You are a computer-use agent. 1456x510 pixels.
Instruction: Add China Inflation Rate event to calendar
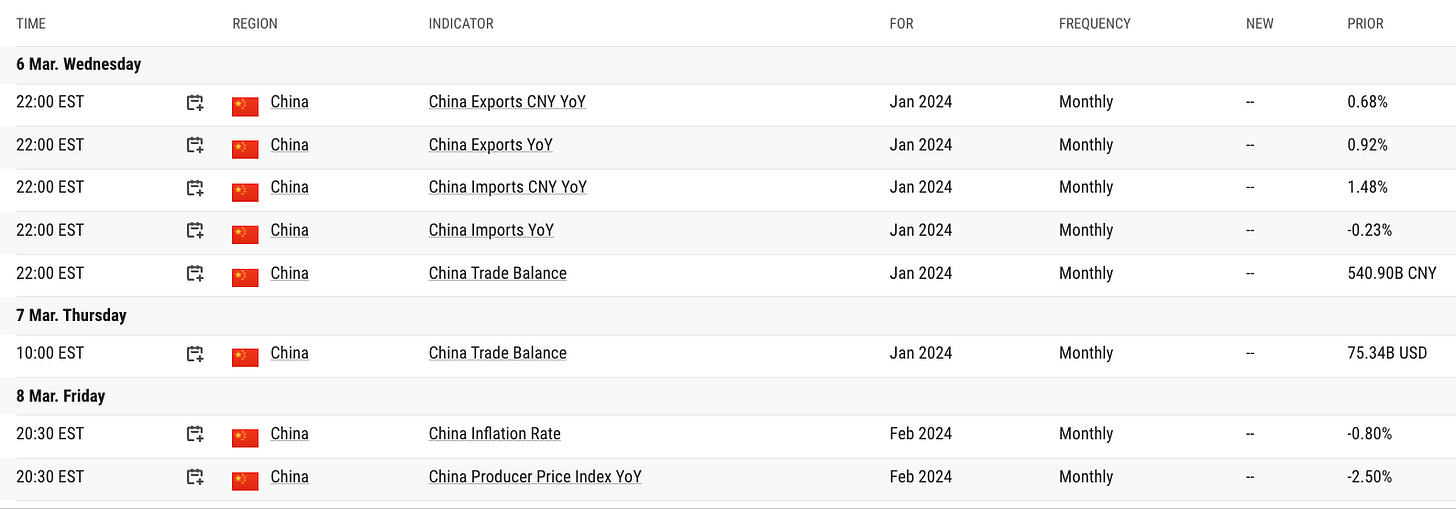[x=195, y=435]
